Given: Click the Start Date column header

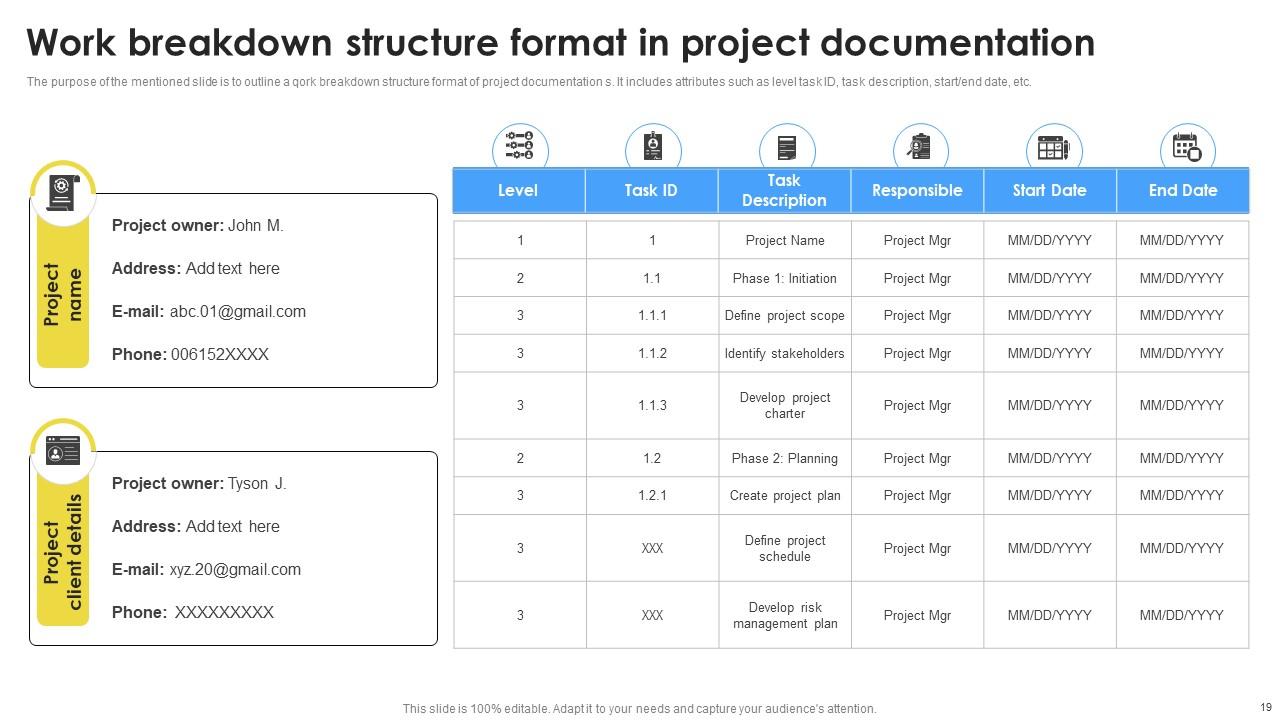Looking at the screenshot, I should pos(1049,190).
